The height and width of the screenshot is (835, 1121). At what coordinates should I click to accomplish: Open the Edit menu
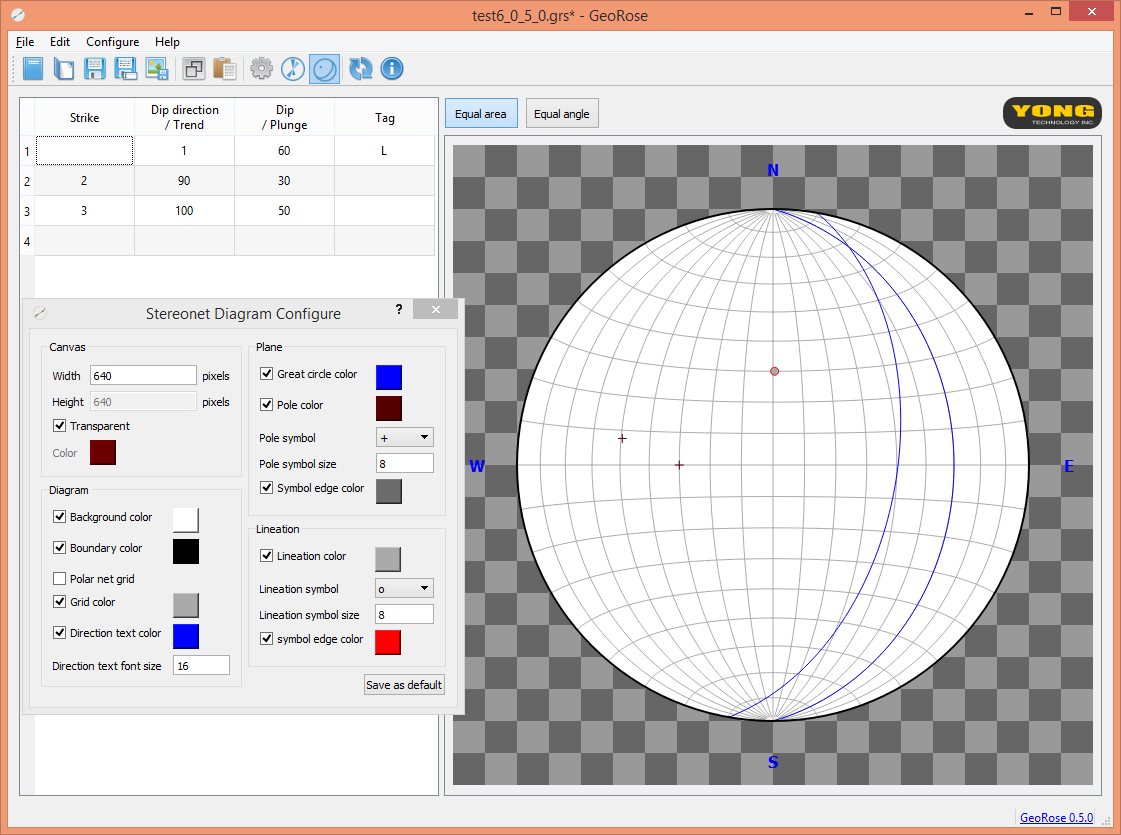point(60,41)
